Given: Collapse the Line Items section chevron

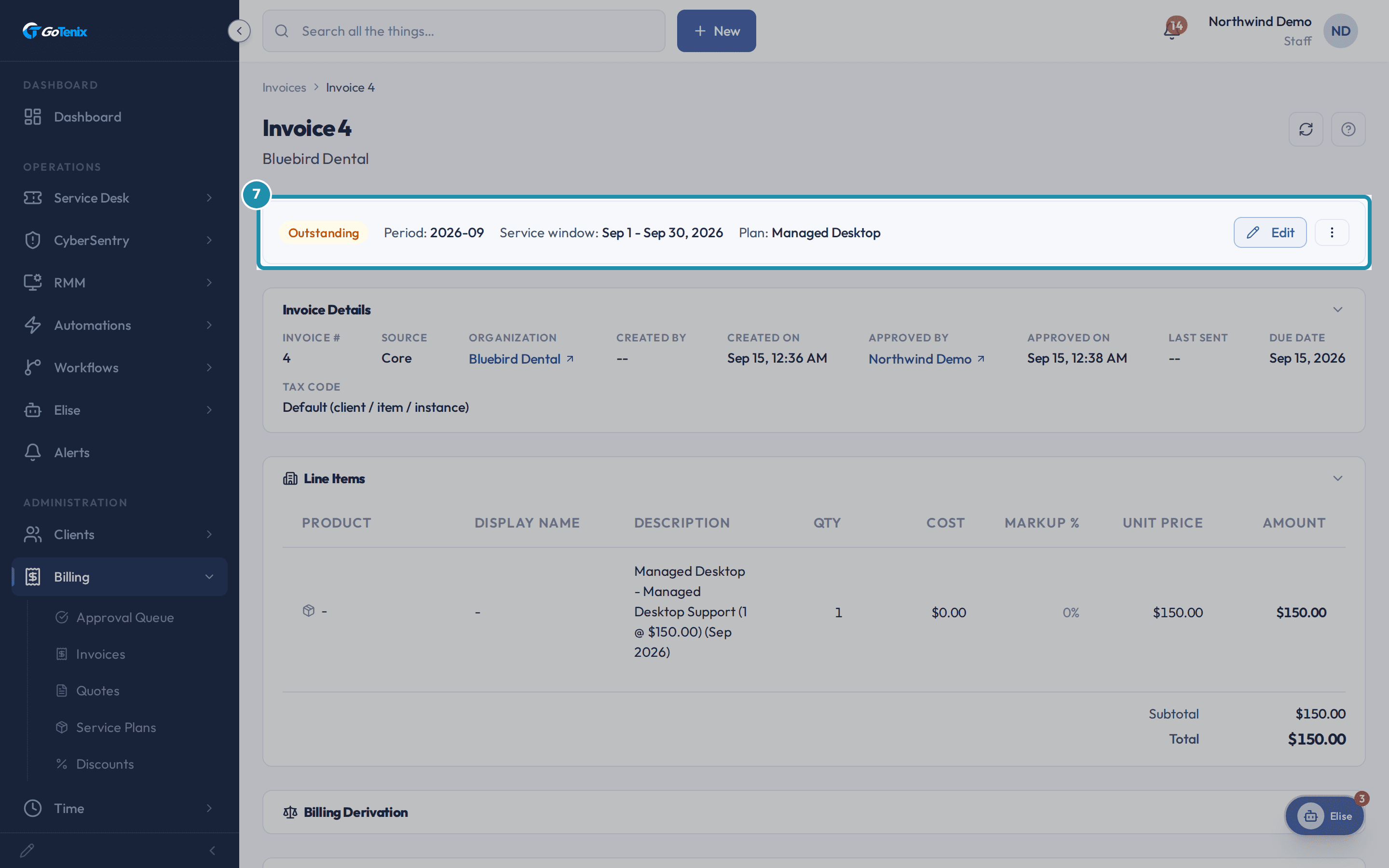Looking at the screenshot, I should 1337,479.
